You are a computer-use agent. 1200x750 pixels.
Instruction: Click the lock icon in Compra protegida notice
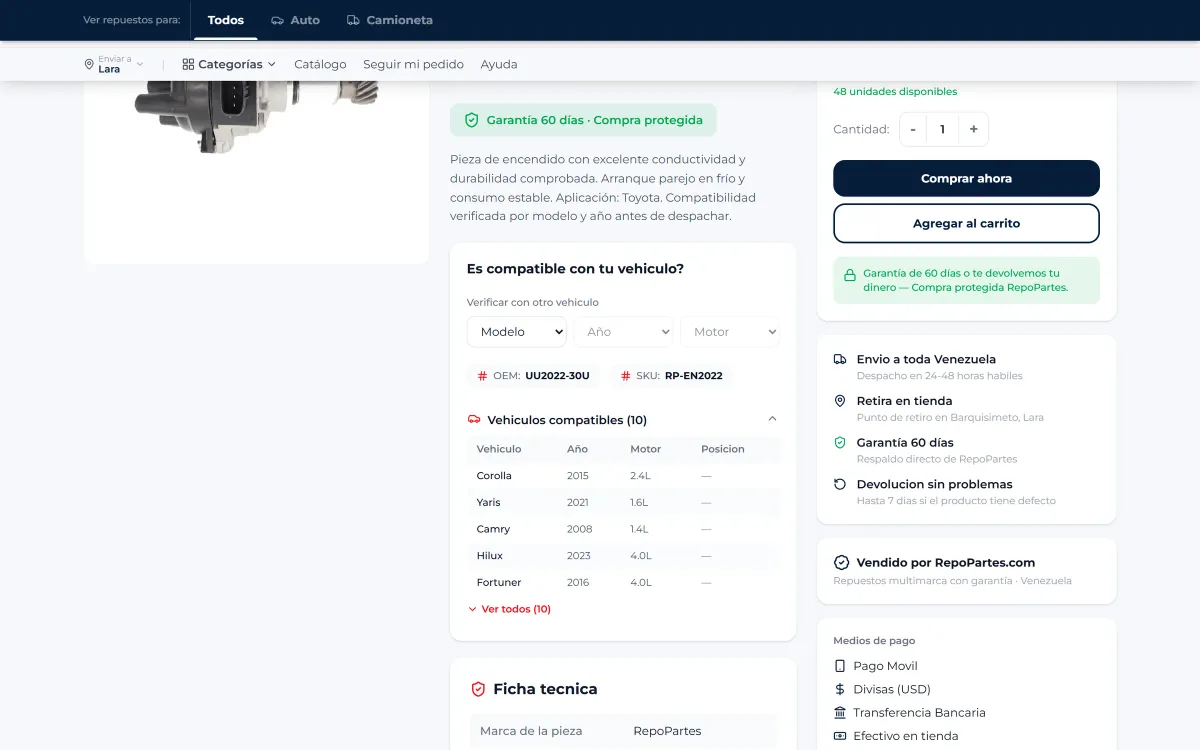(850, 275)
